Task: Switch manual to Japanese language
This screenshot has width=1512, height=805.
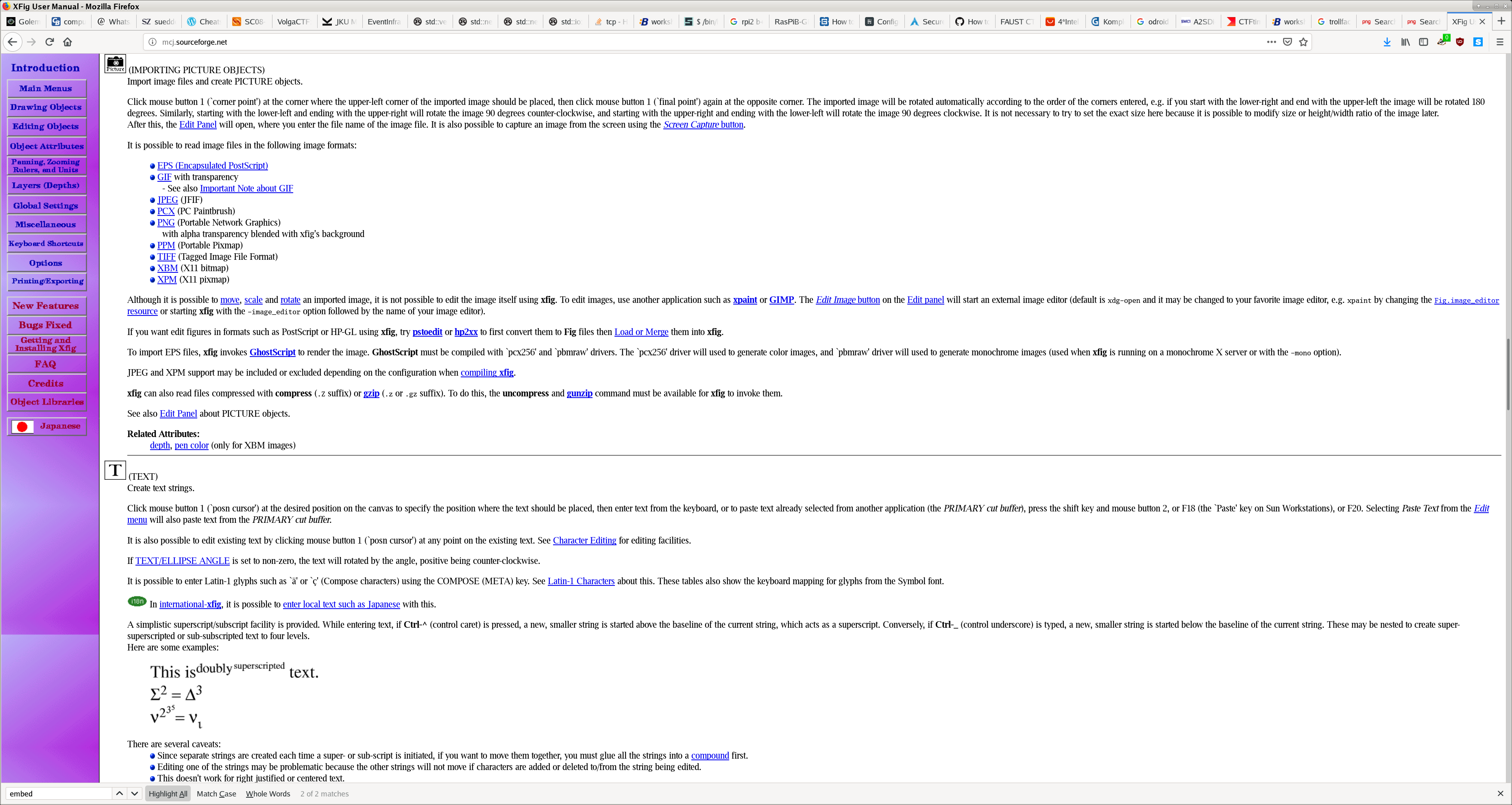Action: [47, 426]
